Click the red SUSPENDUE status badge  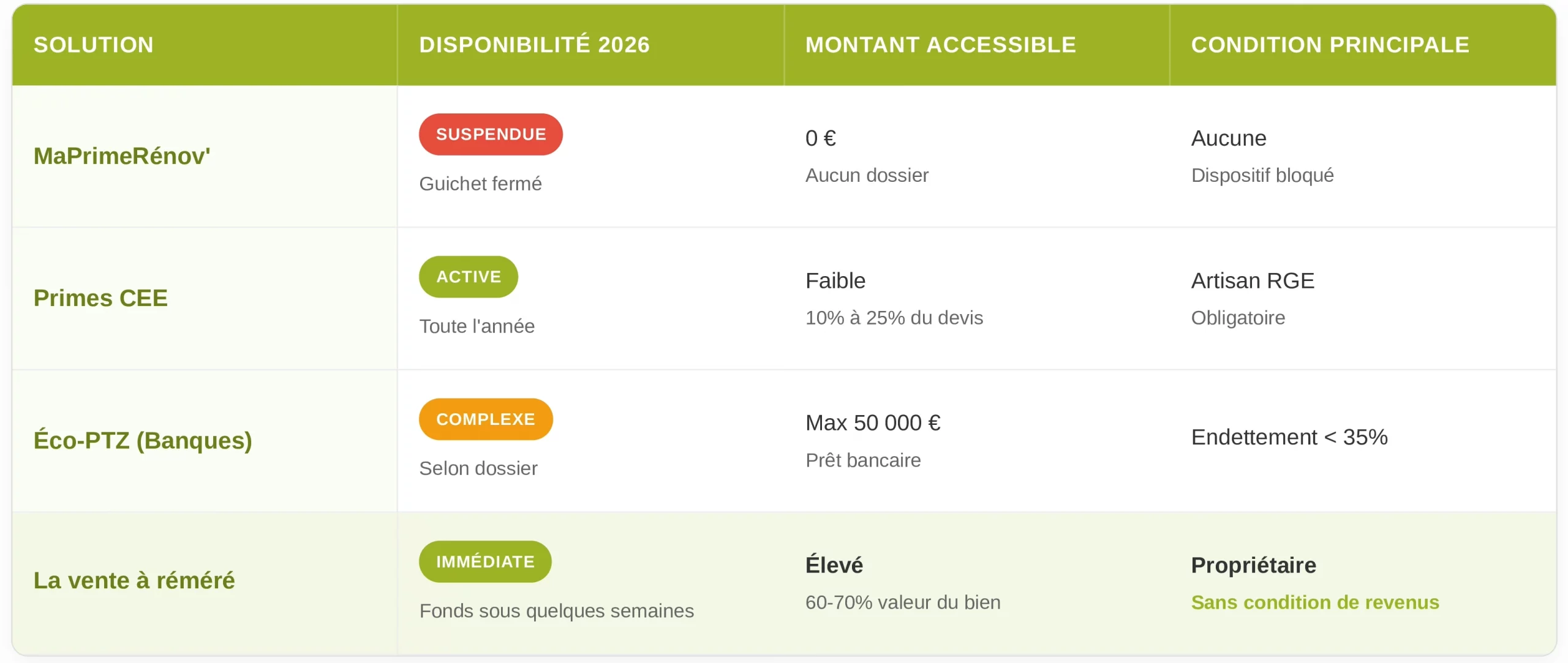pos(491,135)
